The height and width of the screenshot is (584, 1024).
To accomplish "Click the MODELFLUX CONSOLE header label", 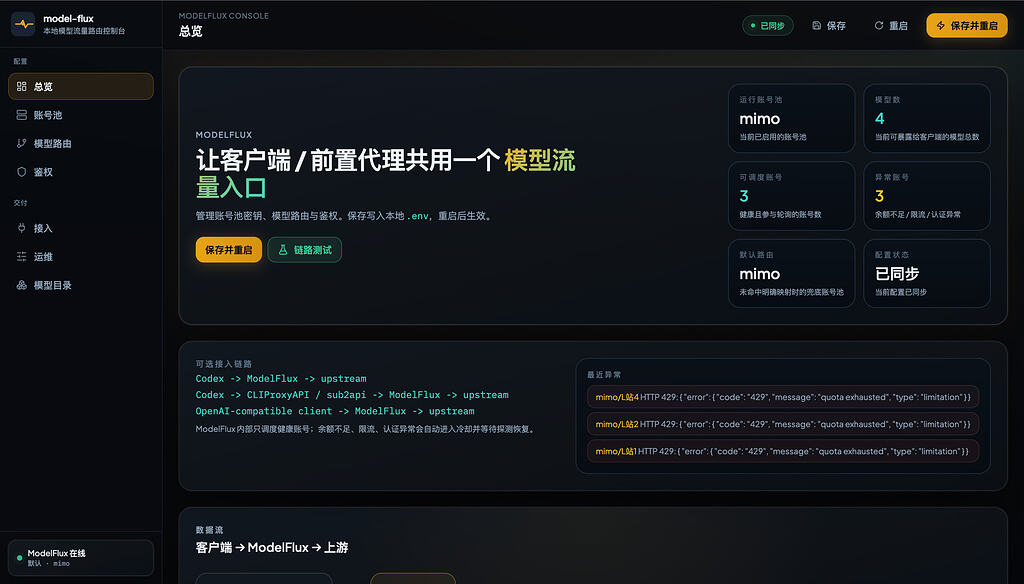I will (224, 16).
